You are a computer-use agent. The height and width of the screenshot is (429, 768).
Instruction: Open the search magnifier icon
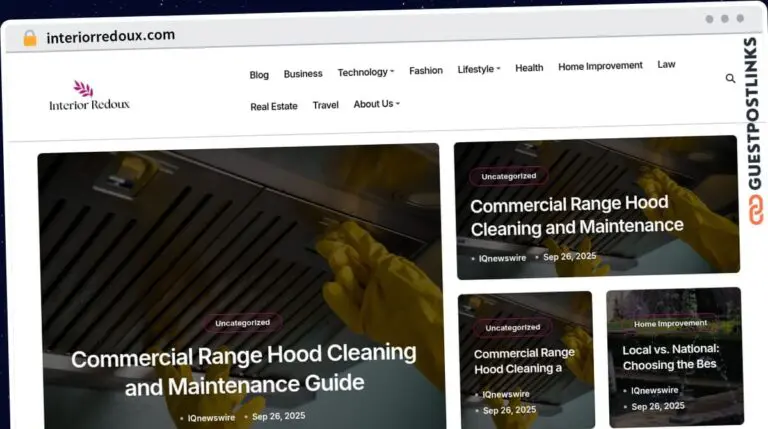[x=730, y=78]
